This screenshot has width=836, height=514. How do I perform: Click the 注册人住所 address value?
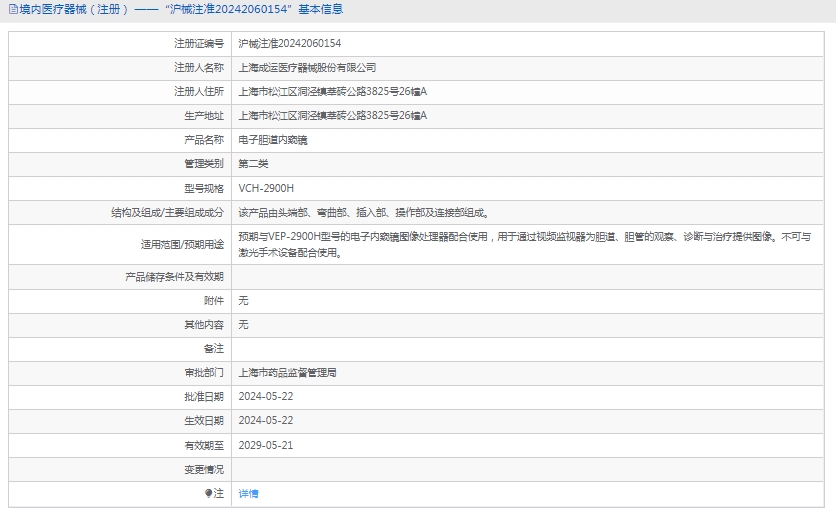pyautogui.click(x=332, y=92)
